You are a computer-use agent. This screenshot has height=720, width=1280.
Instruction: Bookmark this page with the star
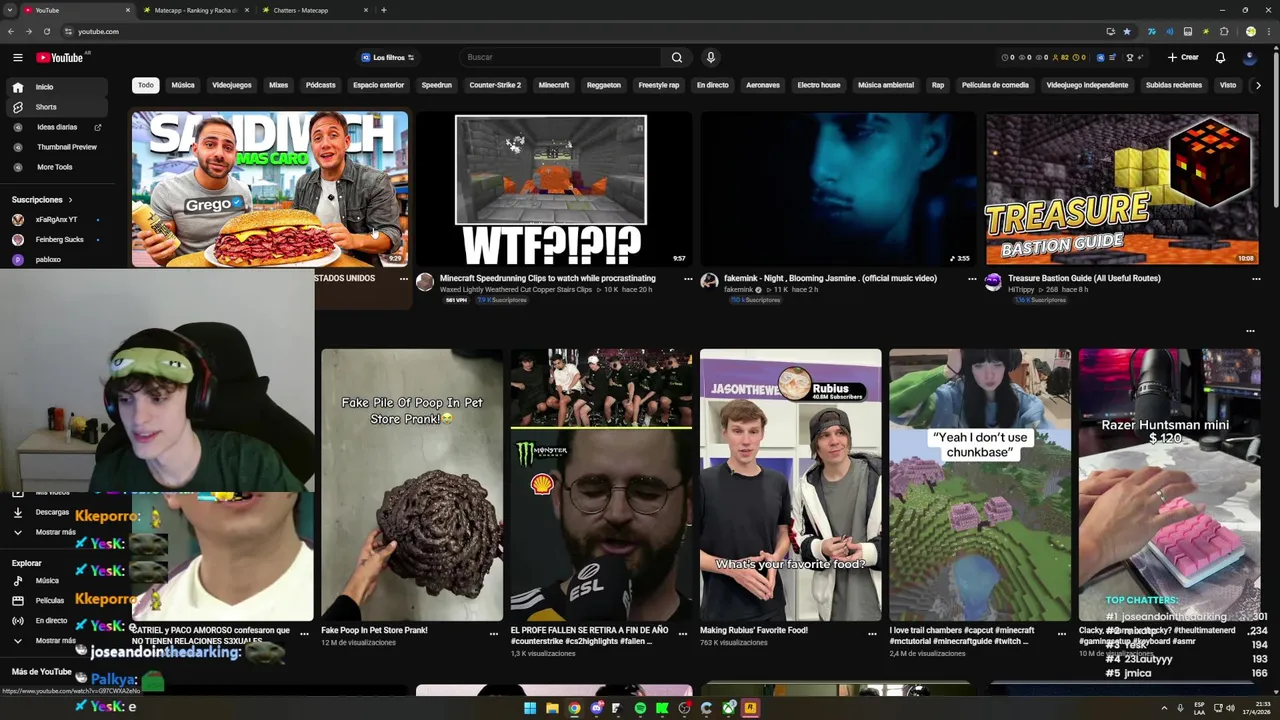[1127, 31]
